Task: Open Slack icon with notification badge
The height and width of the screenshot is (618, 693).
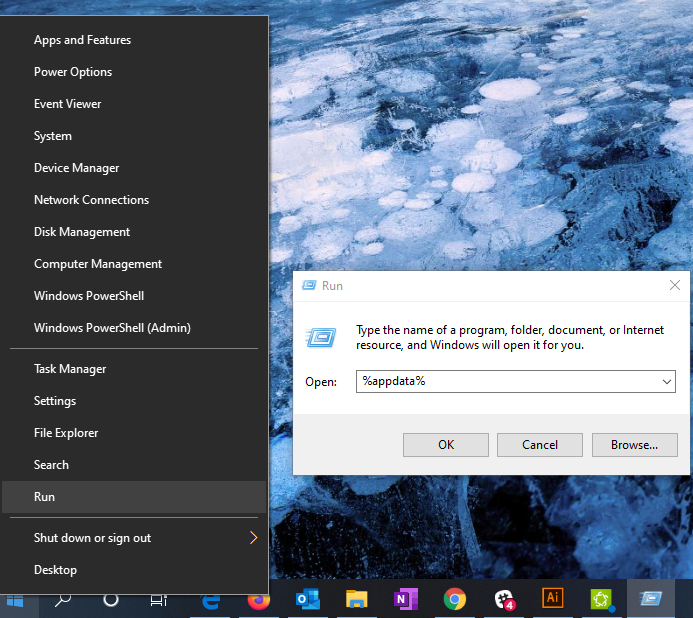Action: [504, 599]
